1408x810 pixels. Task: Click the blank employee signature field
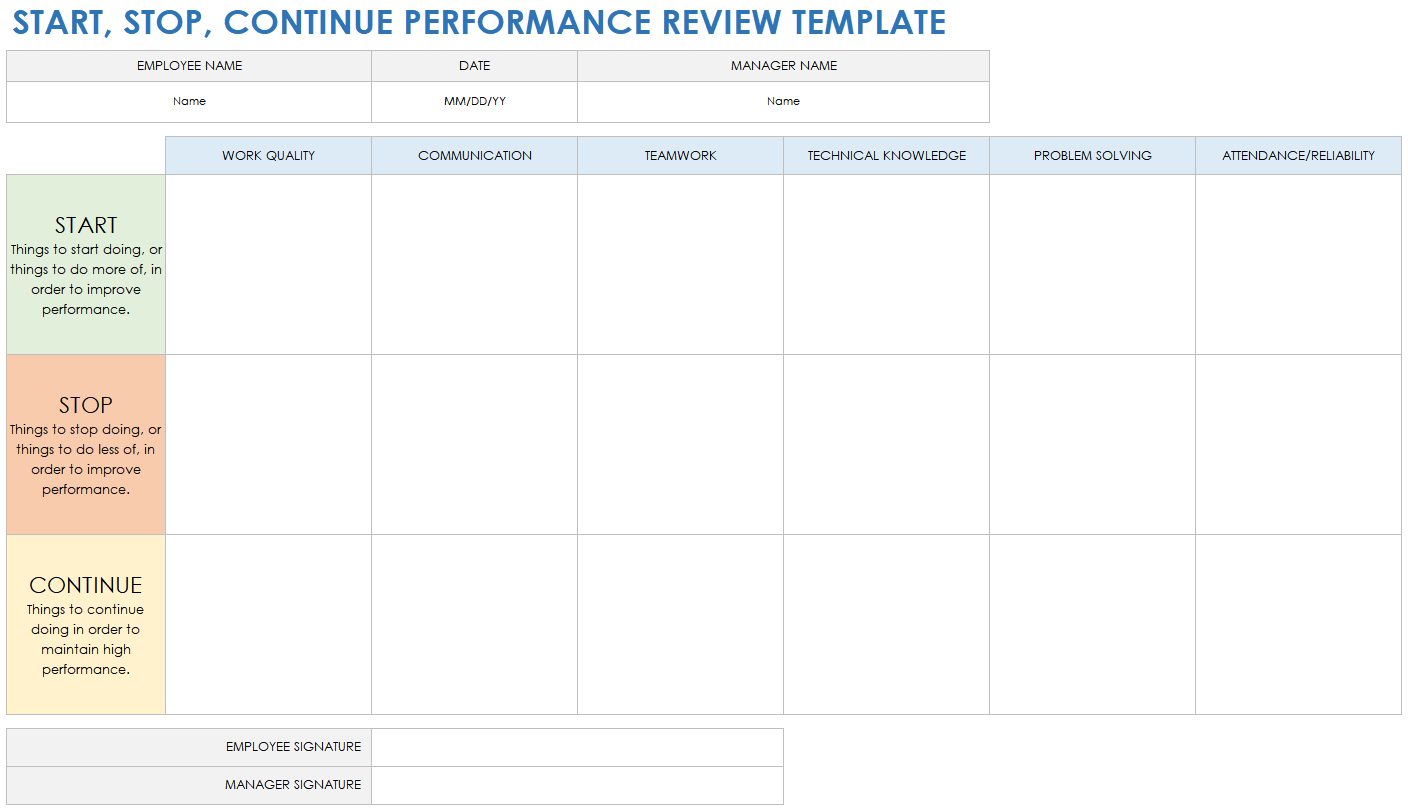pyautogui.click(x=578, y=747)
